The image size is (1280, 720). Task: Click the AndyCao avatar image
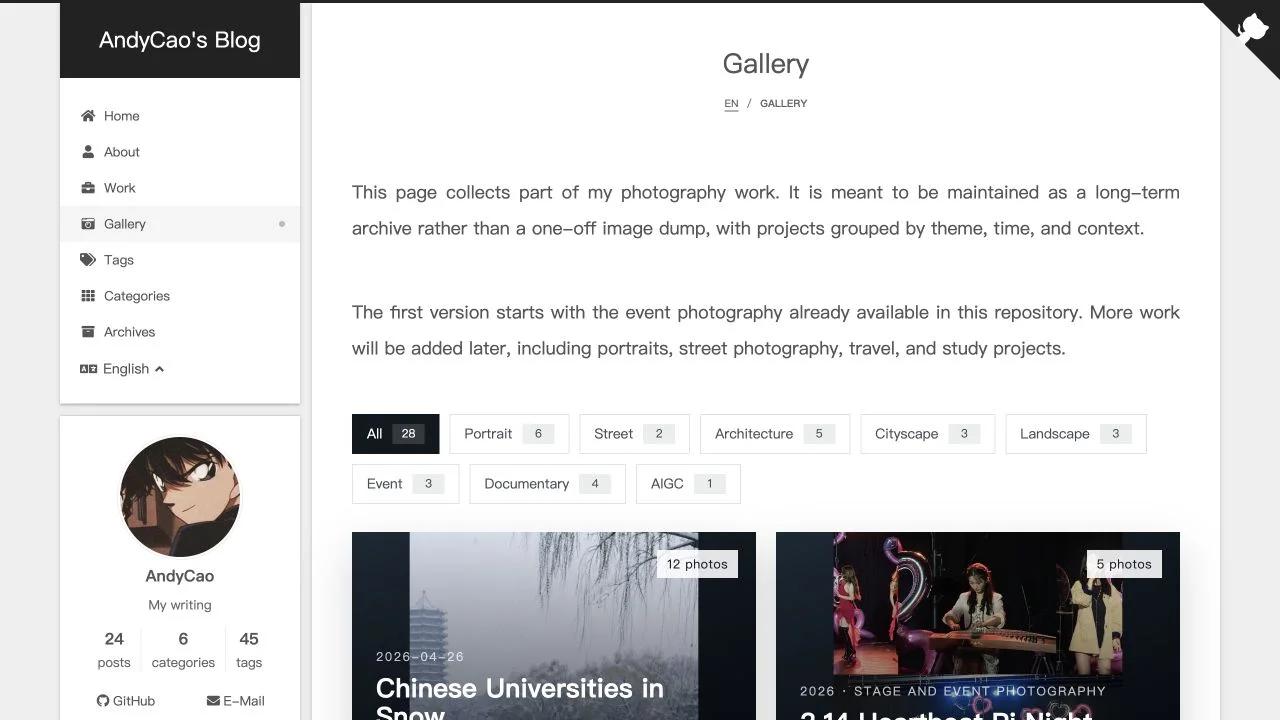point(180,497)
